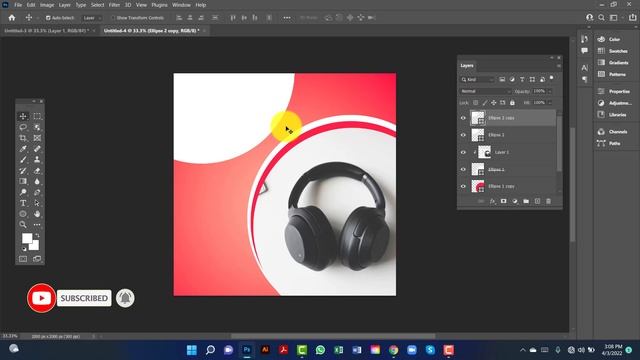Screen dimensions: 640x360
Task: Hide the Ellipse 2 layer
Action: pyautogui.click(x=463, y=135)
